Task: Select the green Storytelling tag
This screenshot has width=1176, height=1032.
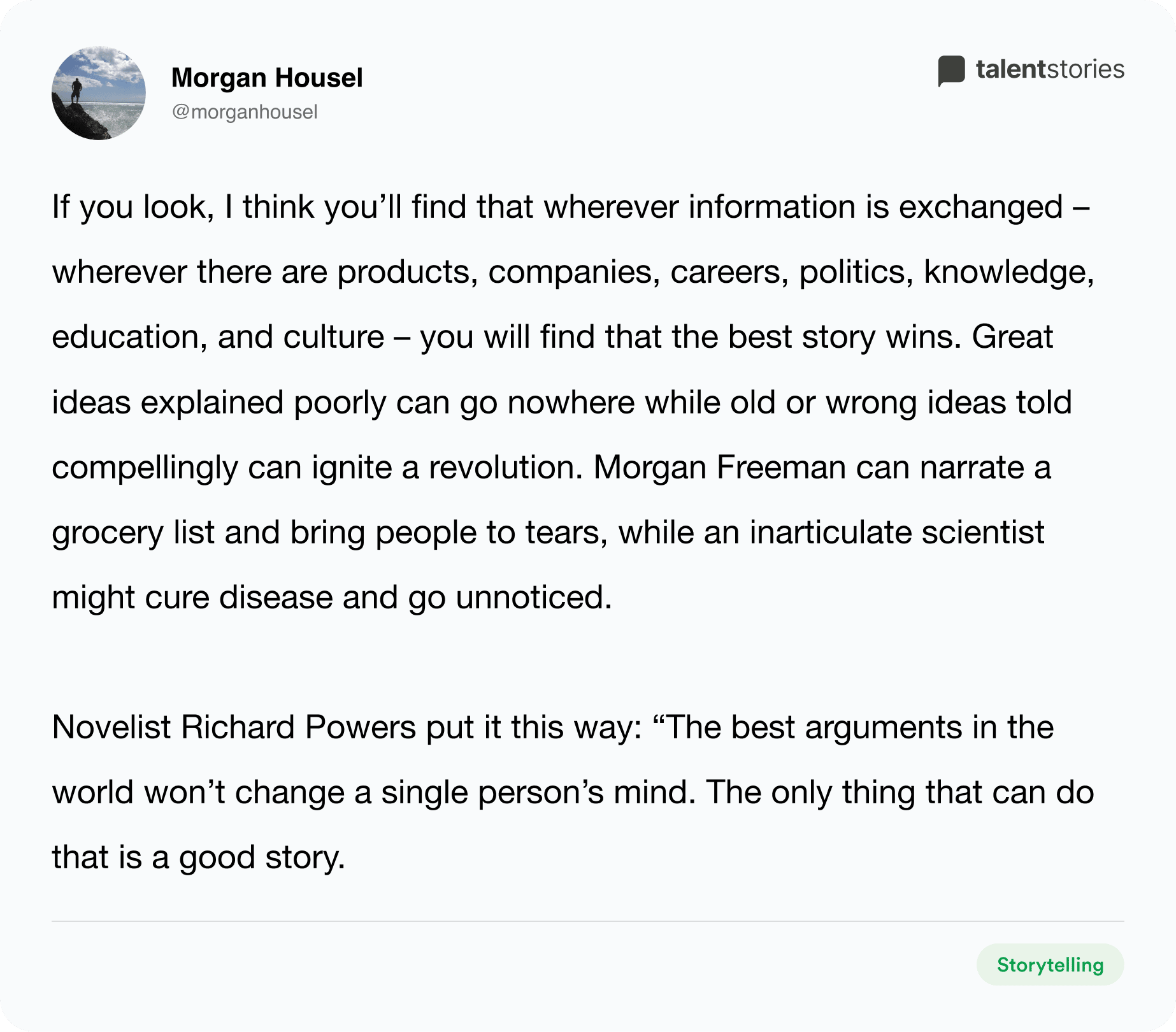Action: click(1050, 964)
